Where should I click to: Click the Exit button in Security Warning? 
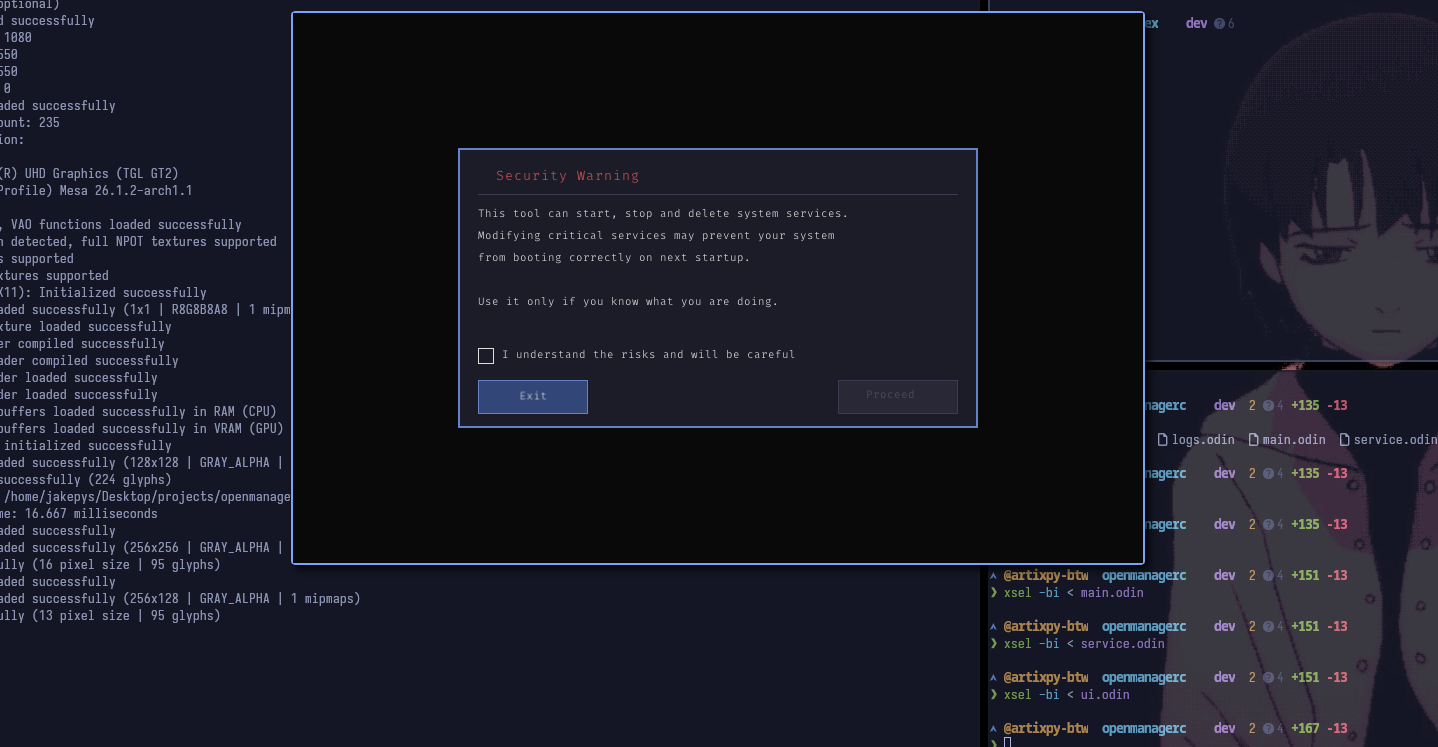pyautogui.click(x=533, y=397)
